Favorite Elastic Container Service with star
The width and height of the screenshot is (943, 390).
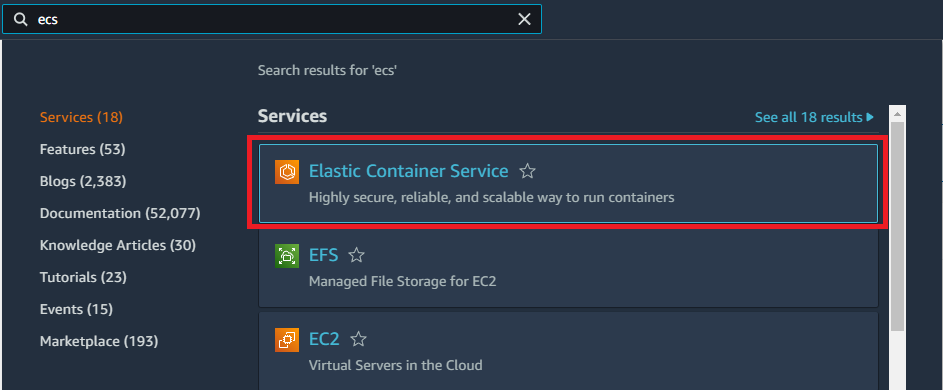(527, 172)
